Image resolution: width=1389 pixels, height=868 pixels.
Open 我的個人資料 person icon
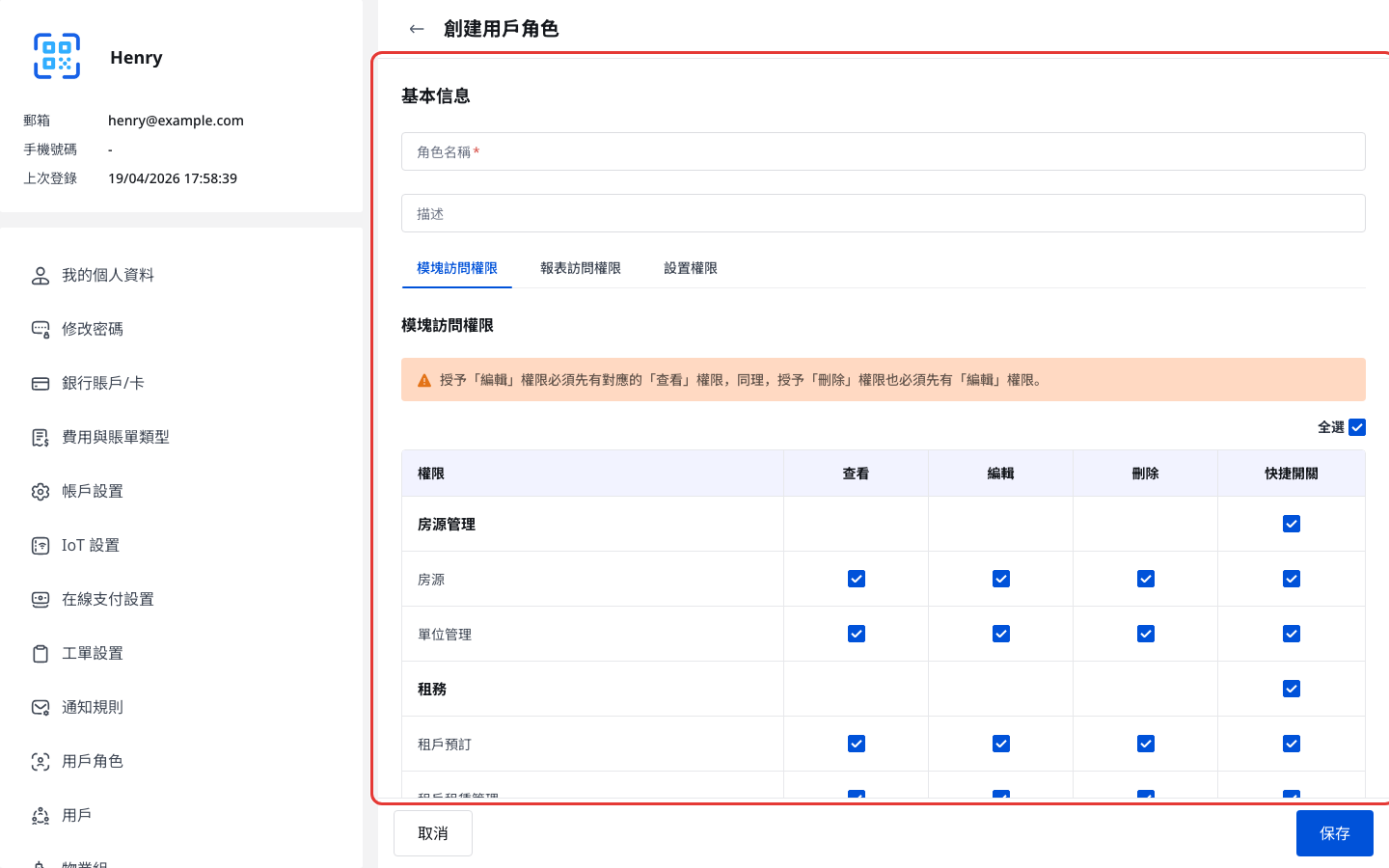(41, 276)
